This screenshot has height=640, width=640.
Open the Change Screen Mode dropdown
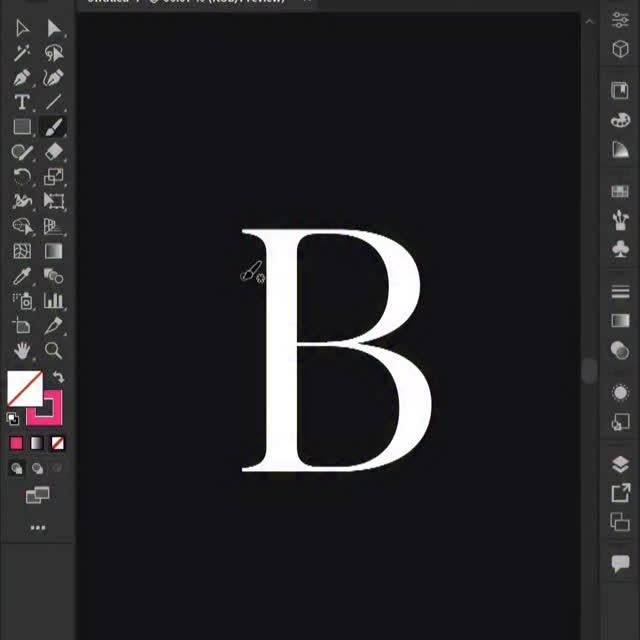pyautogui.click(x=37, y=495)
